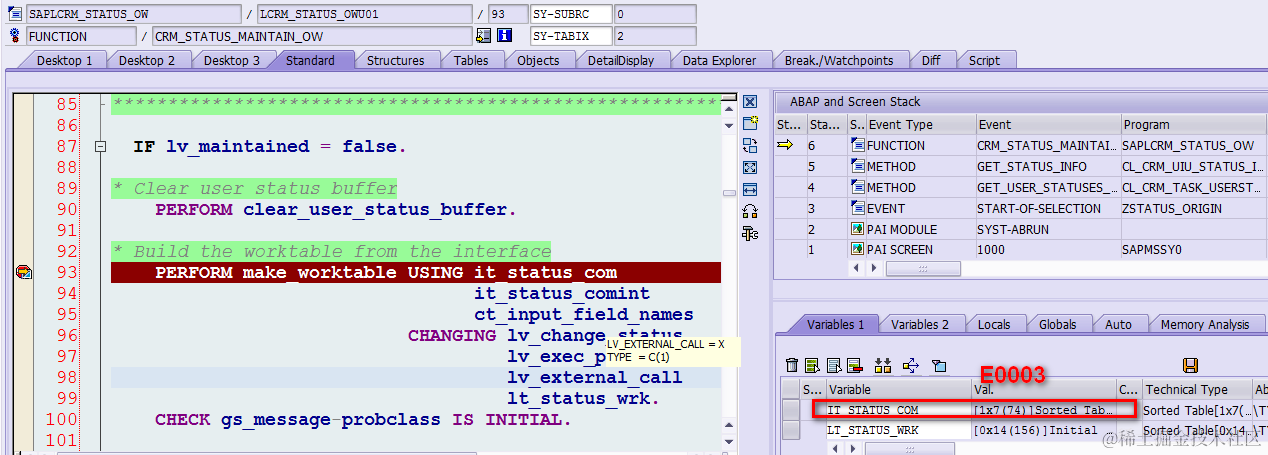
Task: Click the close tool icon beside source editor
Action: pos(750,102)
